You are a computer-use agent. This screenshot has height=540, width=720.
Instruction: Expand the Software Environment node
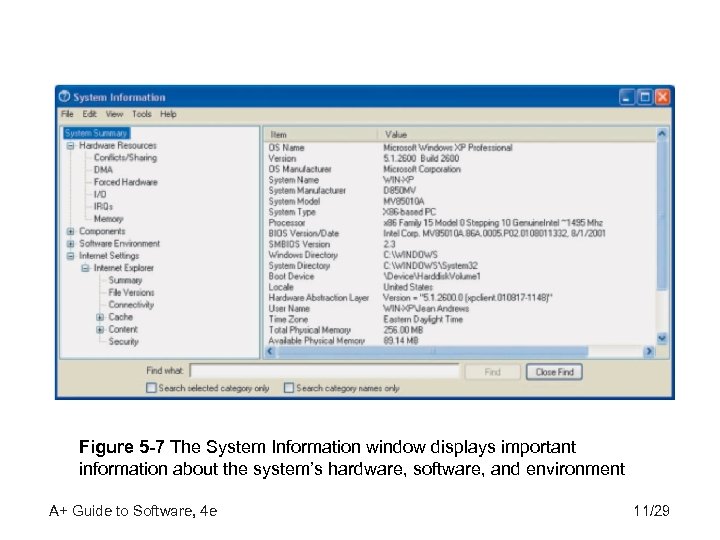(x=70, y=244)
